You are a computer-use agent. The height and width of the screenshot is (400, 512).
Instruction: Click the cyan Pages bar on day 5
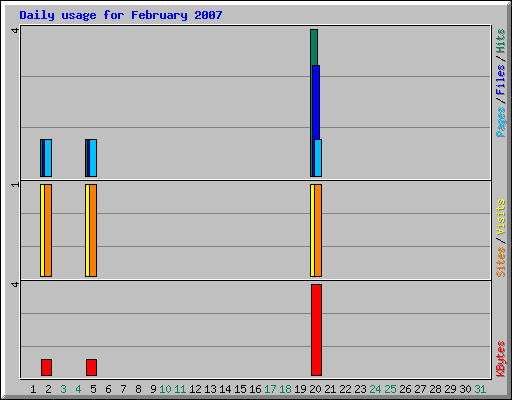[x=93, y=158]
